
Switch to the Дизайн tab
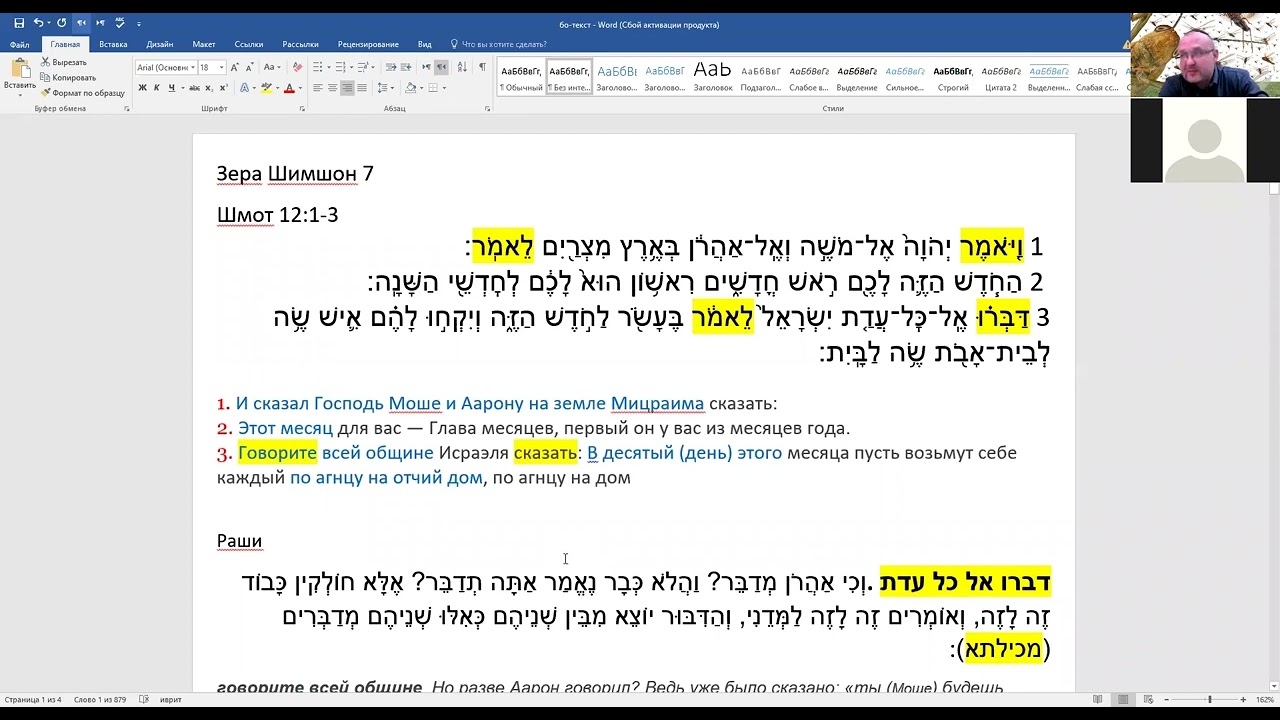click(159, 44)
